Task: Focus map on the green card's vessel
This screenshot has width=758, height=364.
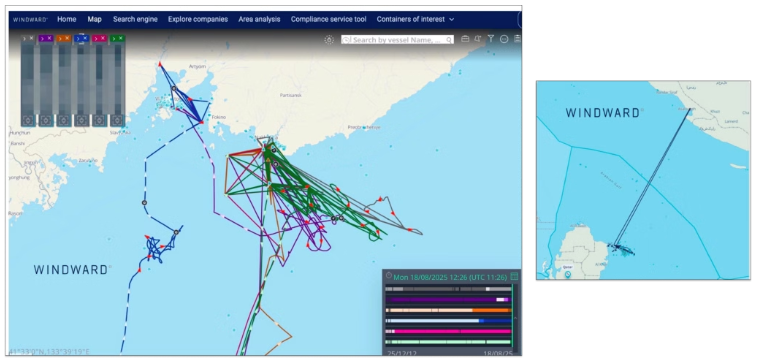Action: (x=117, y=120)
